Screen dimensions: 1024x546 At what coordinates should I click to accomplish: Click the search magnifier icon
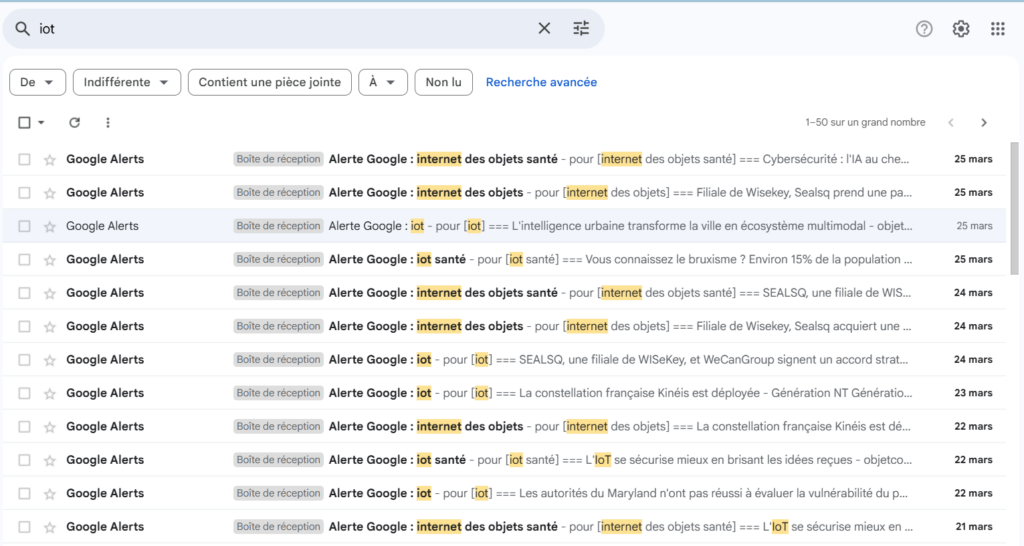tap(22, 29)
